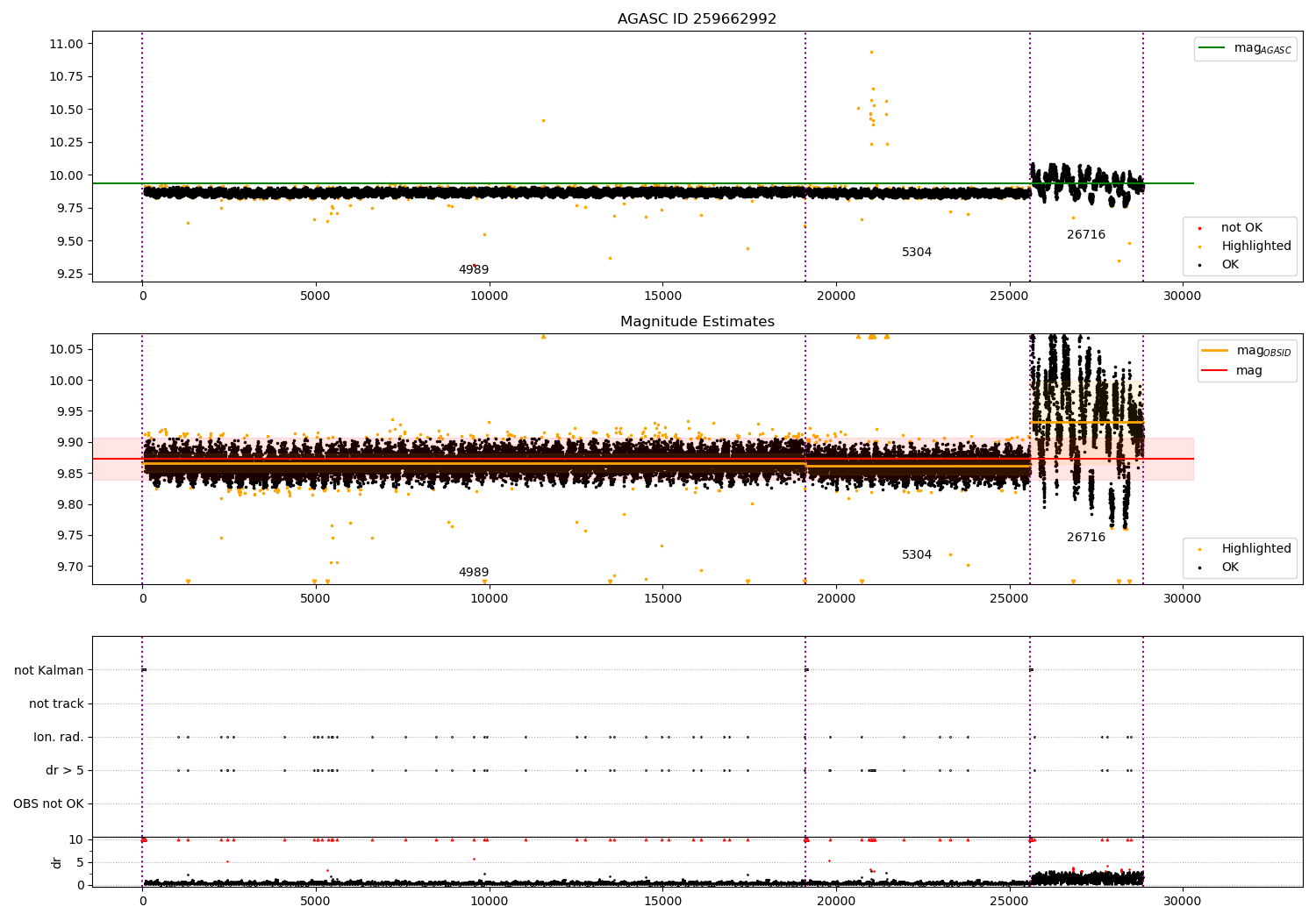The height and width of the screenshot is (921, 1316).
Task: Click the '9.90' y-axis tick label
Action: click(70, 443)
